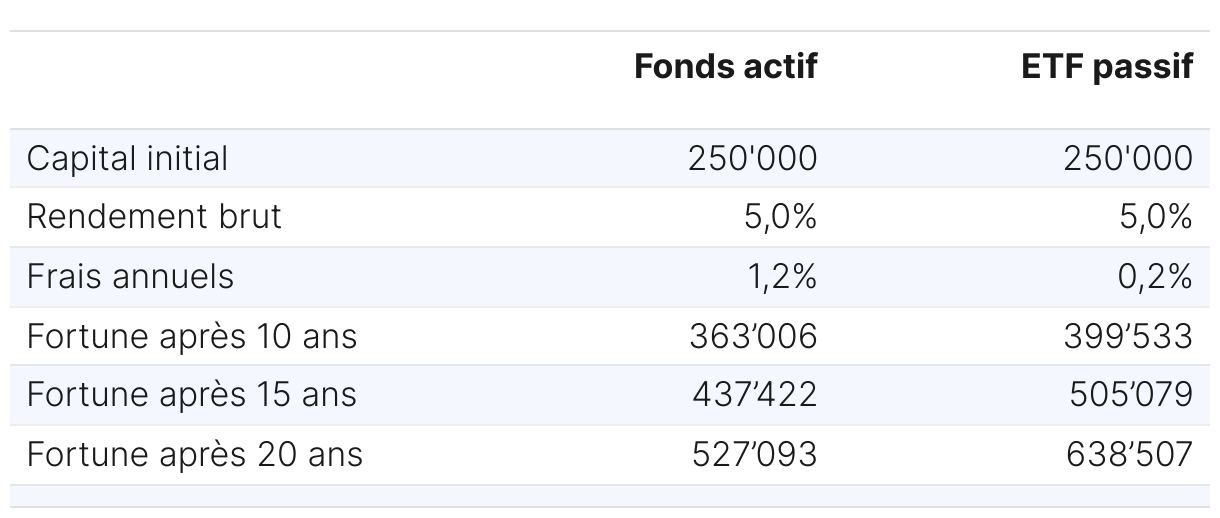Click the Fonds actif capital initial 250'000

pyautogui.click(x=752, y=158)
